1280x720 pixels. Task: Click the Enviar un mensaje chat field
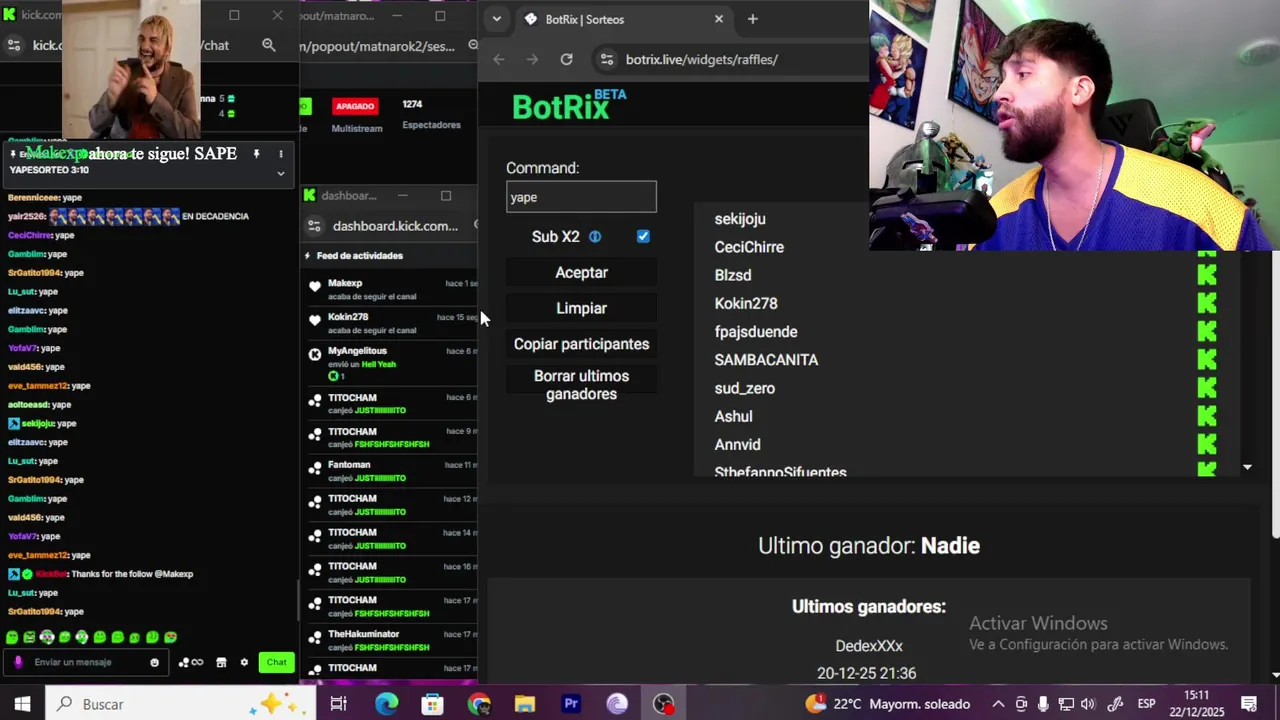tap(88, 662)
